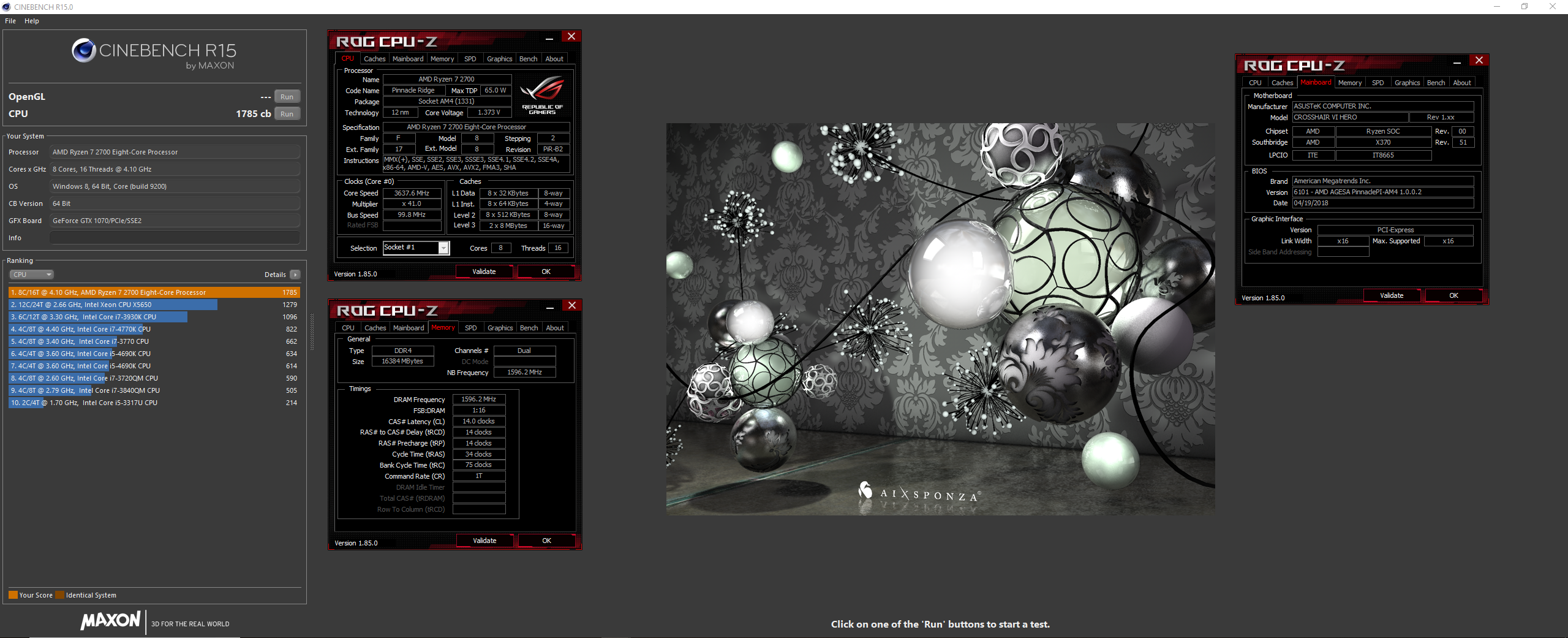Select ranking row 1 AMD Ryzen 7 2700
Viewport: 1568px width, 638px height.
[x=154, y=292]
